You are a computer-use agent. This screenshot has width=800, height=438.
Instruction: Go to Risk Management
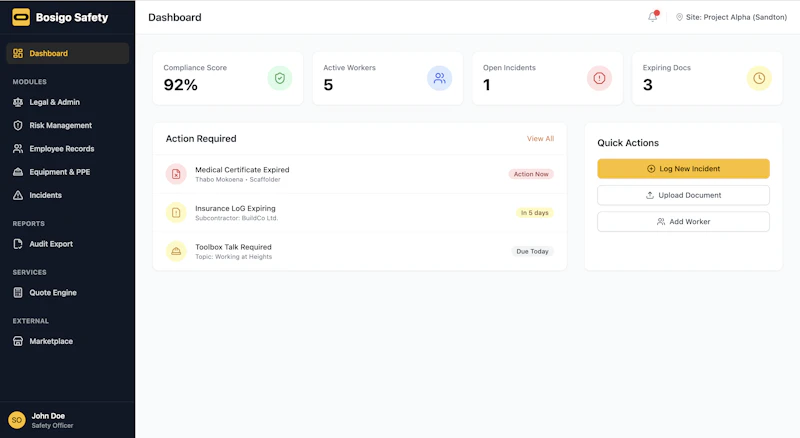68,125
